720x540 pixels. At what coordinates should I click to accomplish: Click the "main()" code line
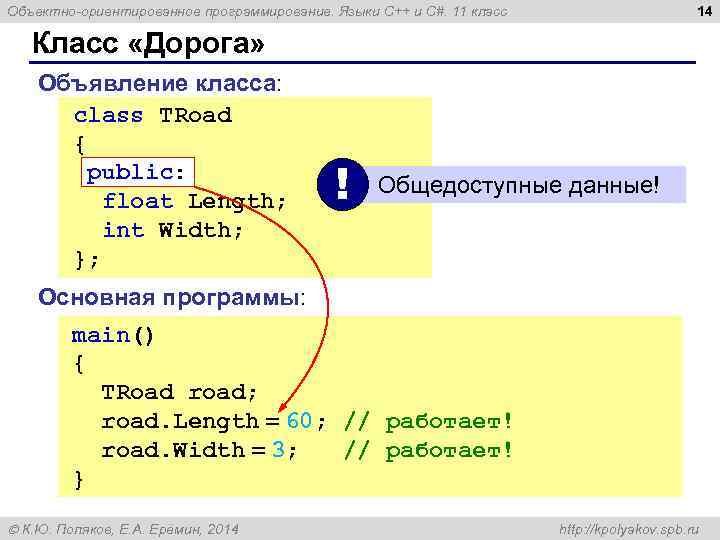point(112,336)
